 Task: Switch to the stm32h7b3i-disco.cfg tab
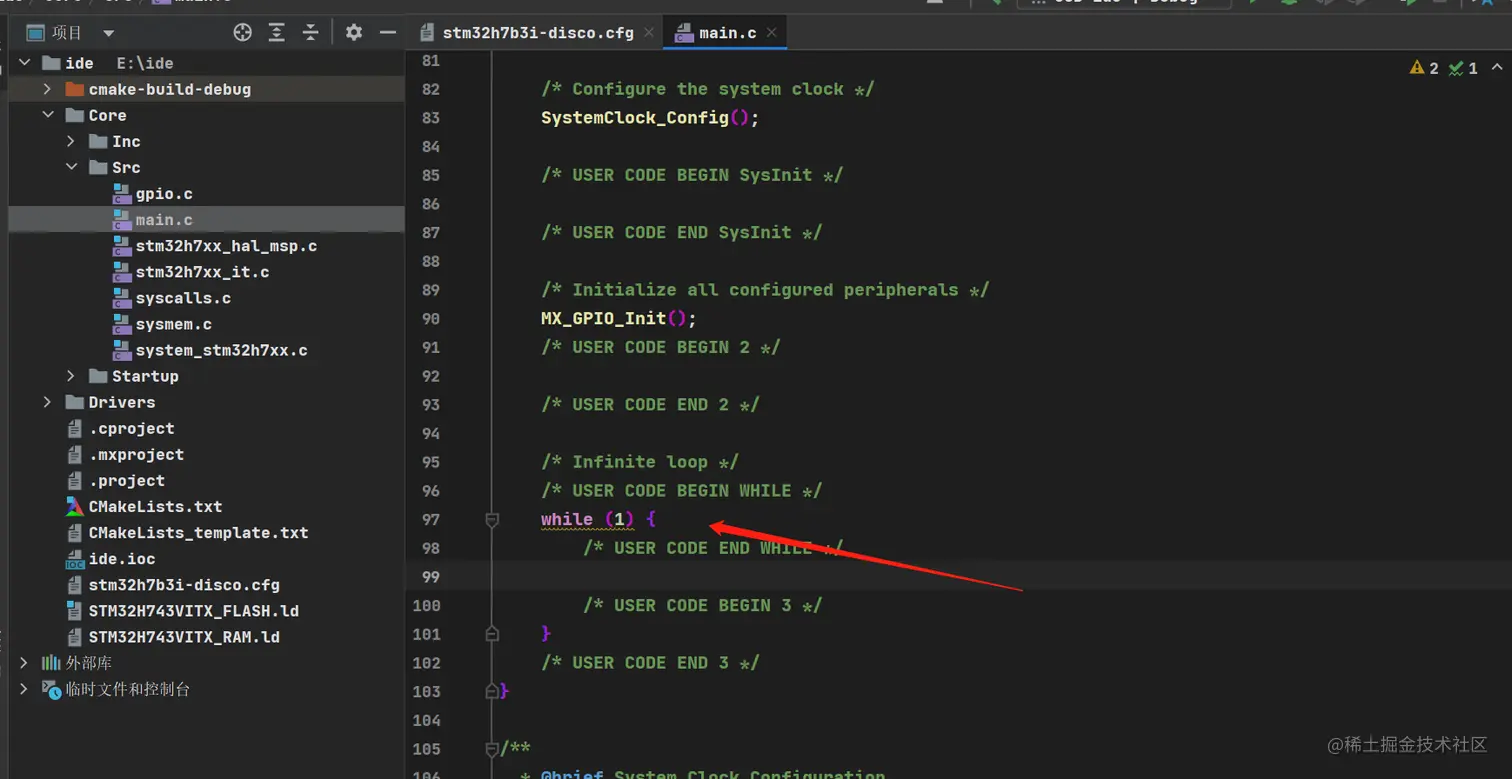coord(538,33)
